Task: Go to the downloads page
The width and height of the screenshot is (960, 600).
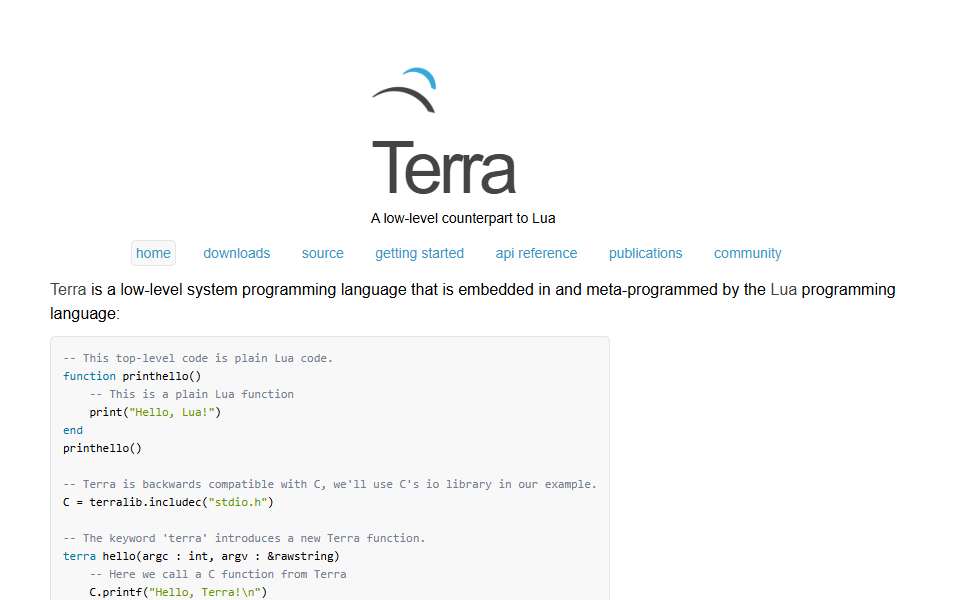Action: 236,253
